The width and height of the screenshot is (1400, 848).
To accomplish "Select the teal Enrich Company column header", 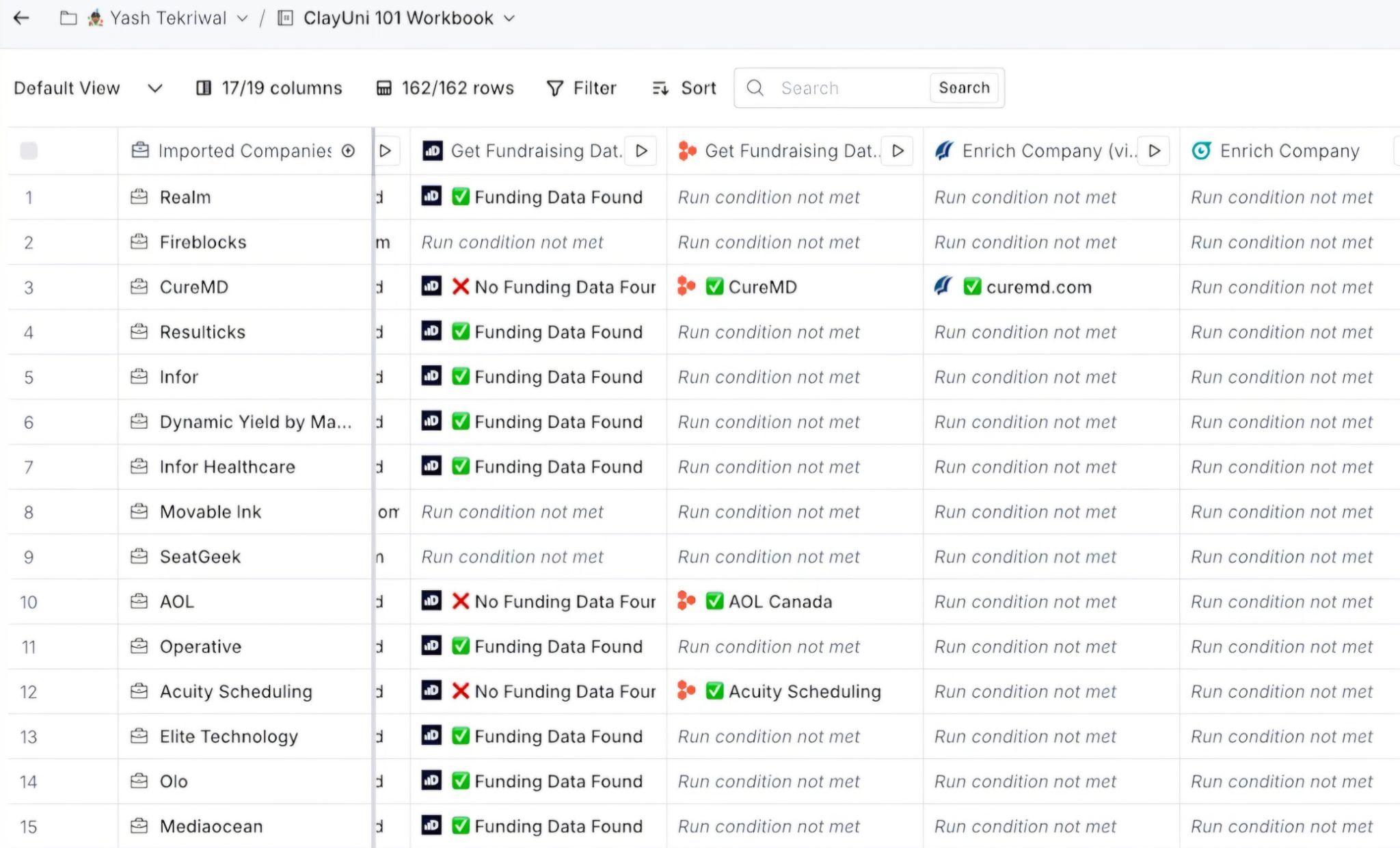I will click(x=1289, y=150).
